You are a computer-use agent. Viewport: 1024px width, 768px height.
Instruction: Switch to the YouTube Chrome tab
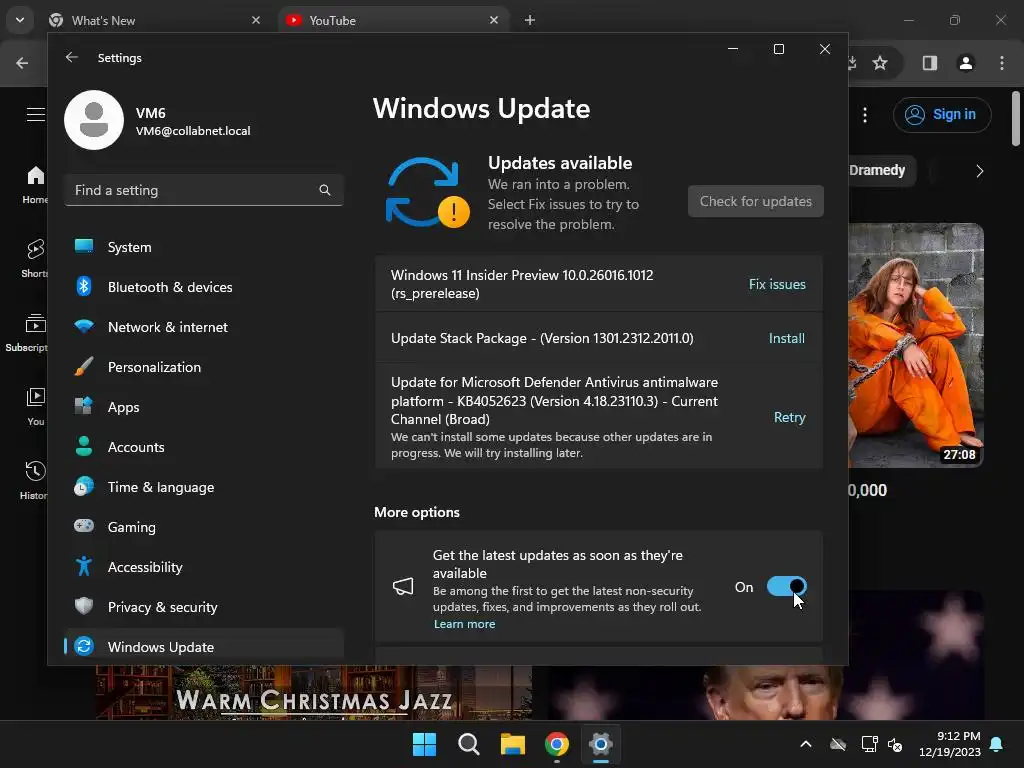pos(394,20)
